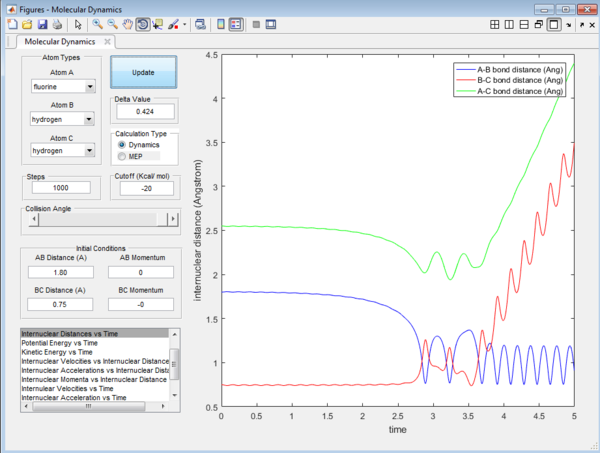
Task: Click the Collision Angle slider
Action: click(x=95, y=219)
